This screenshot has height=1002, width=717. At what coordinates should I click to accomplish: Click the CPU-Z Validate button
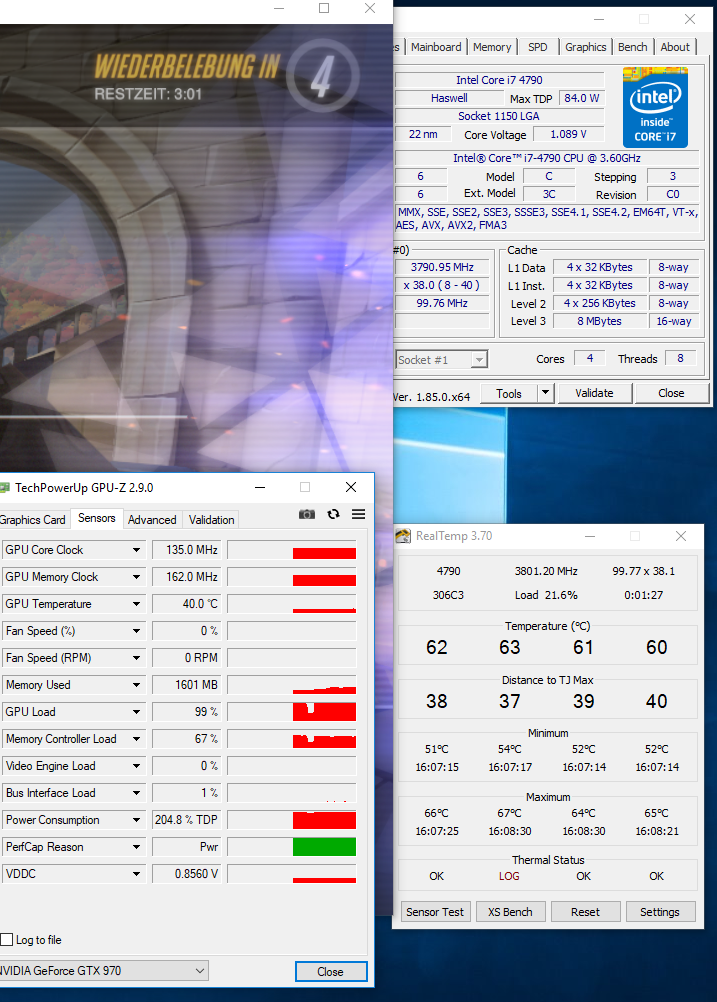tap(594, 393)
